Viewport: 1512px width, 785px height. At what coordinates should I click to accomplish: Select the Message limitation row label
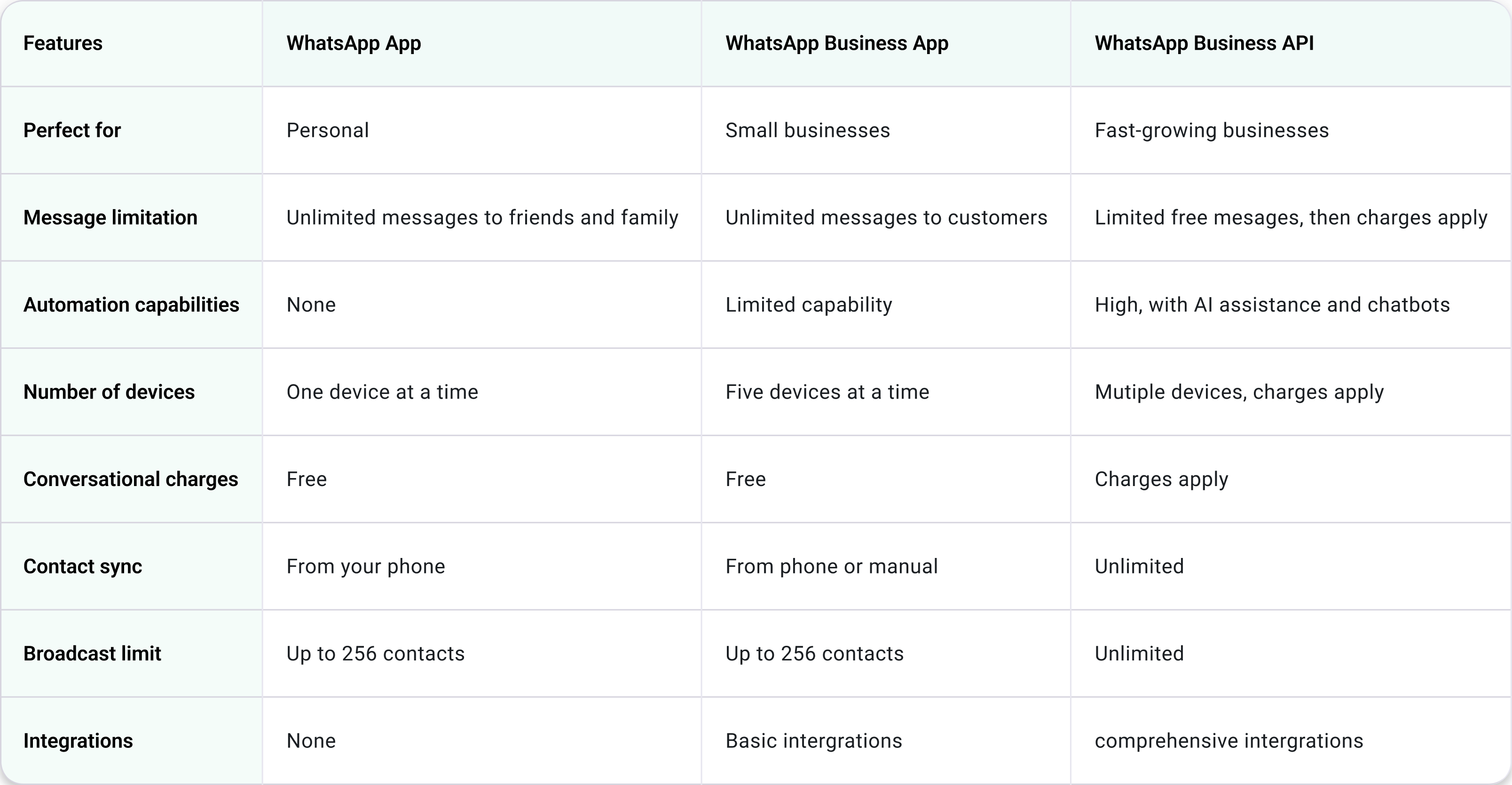tap(110, 218)
